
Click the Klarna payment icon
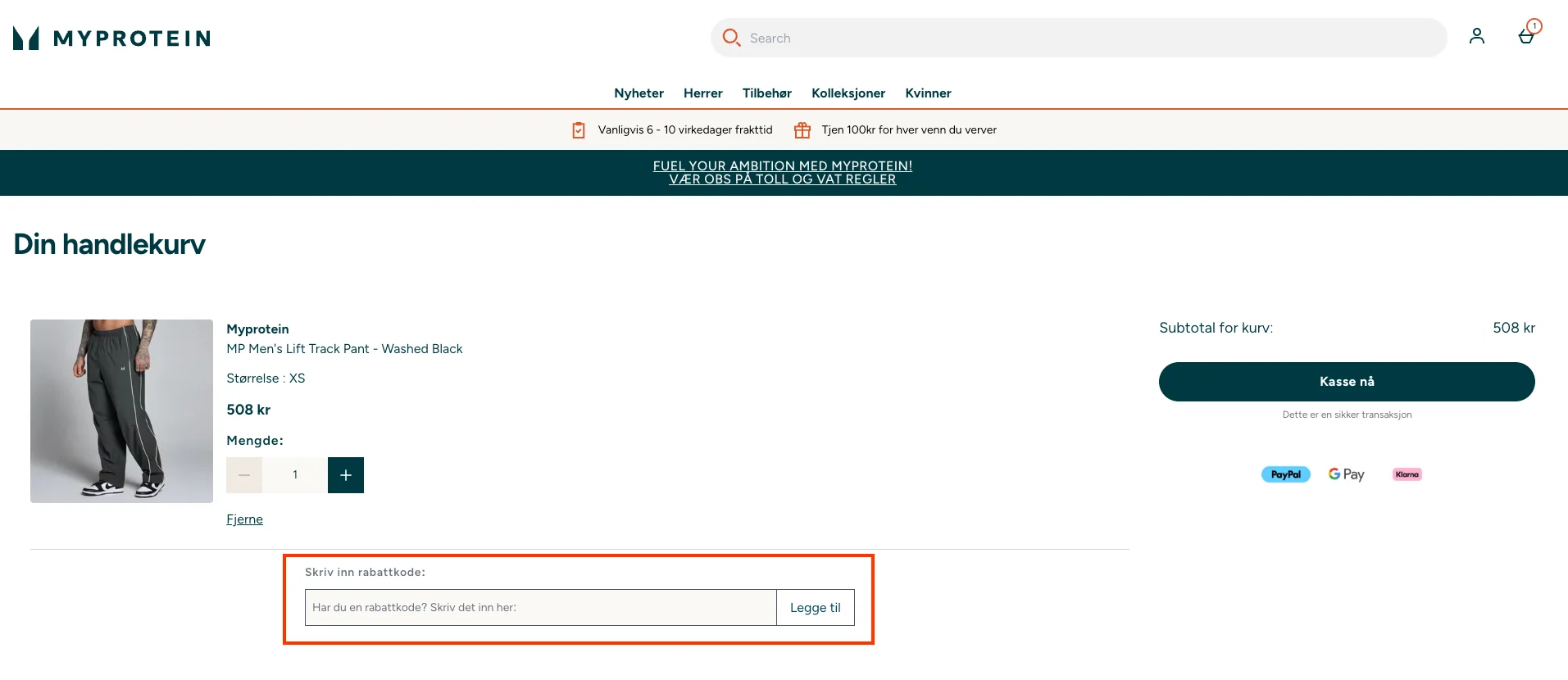click(x=1407, y=474)
